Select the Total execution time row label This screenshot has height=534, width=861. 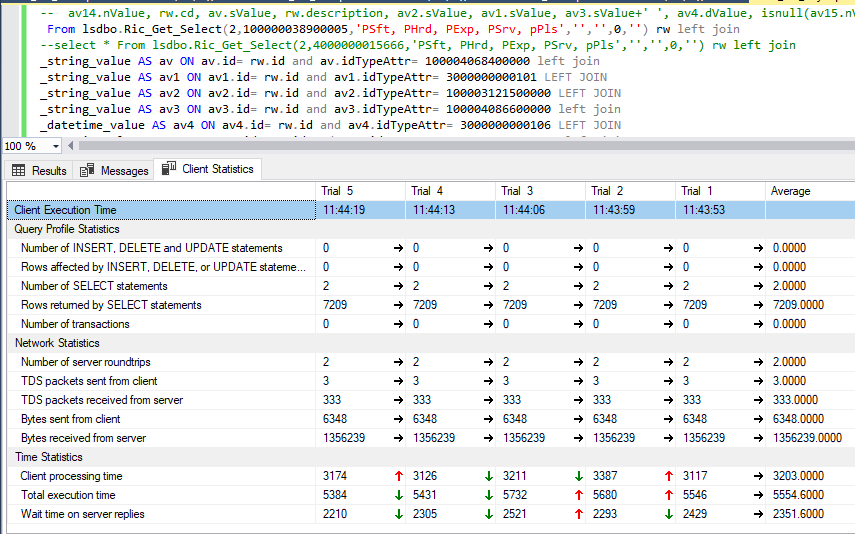click(x=68, y=495)
